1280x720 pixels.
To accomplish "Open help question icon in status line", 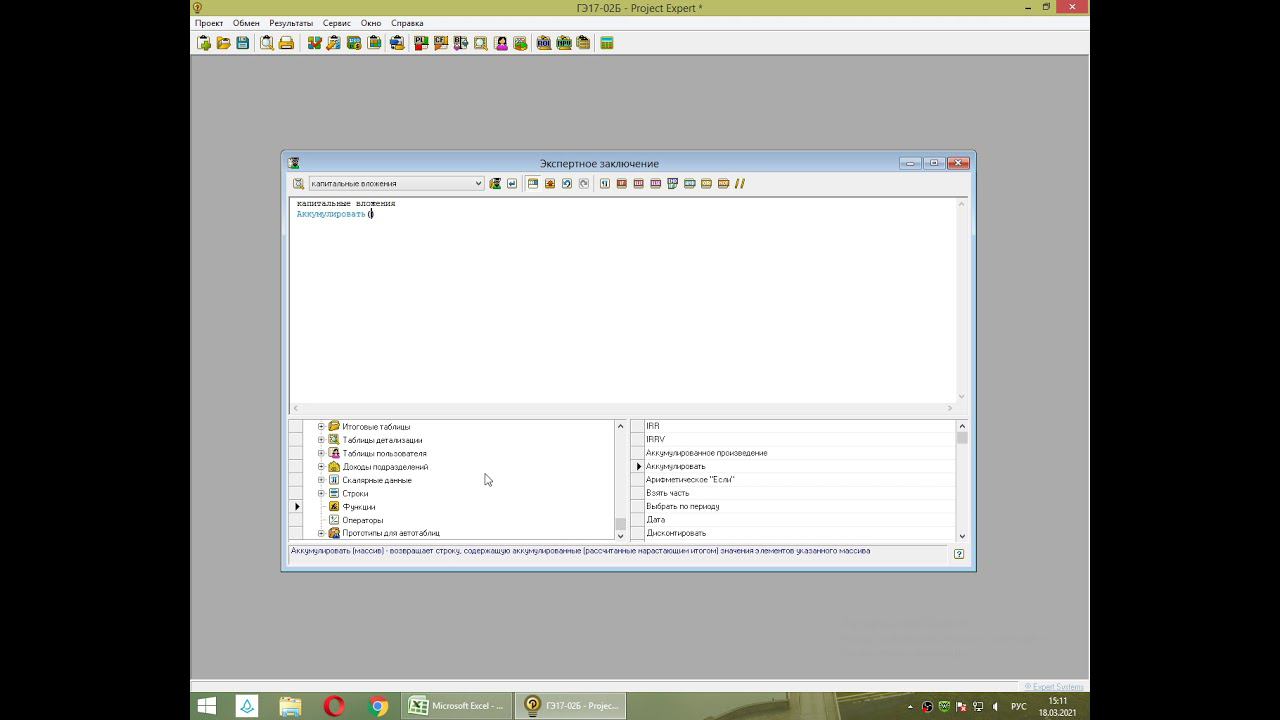I will pyautogui.click(x=959, y=554).
